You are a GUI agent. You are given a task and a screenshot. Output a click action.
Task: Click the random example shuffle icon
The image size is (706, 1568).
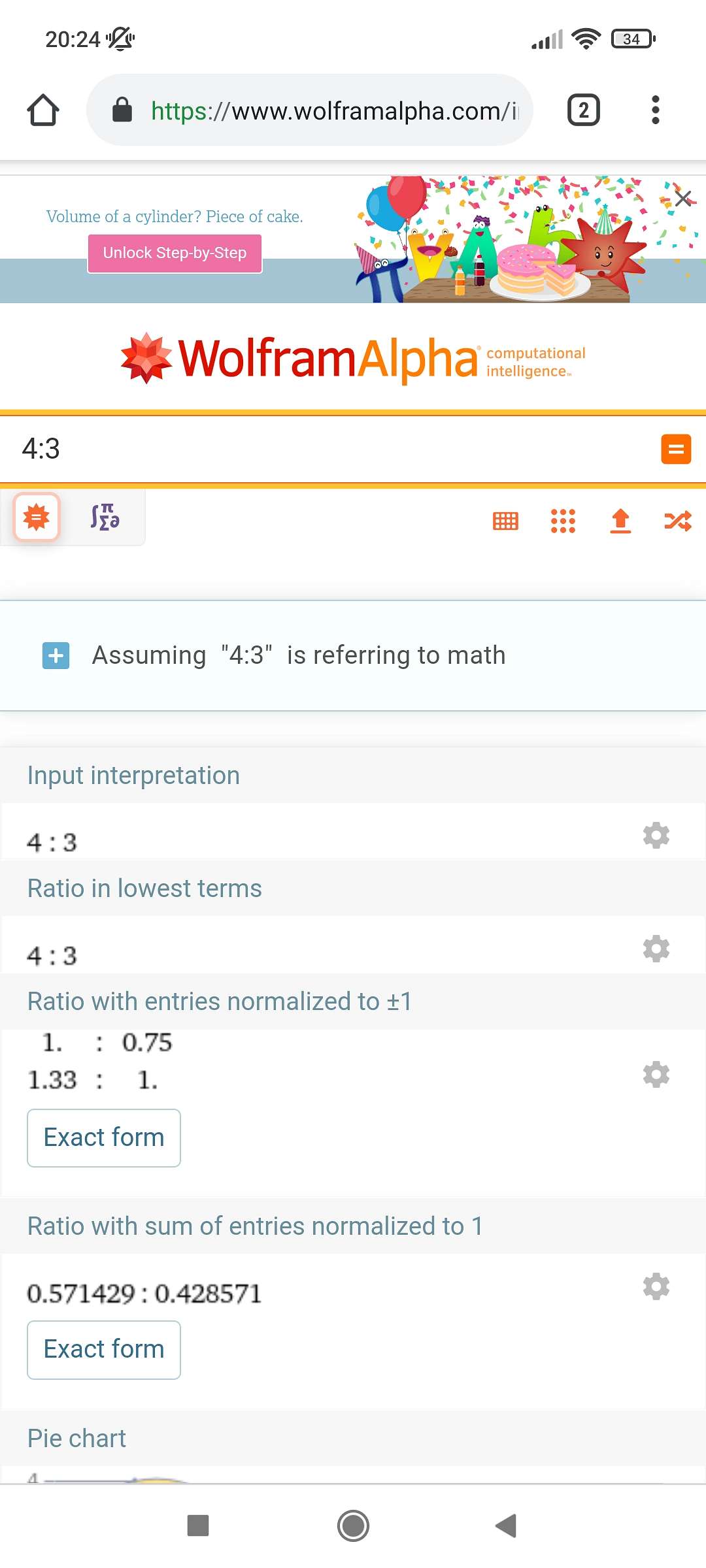point(678,521)
